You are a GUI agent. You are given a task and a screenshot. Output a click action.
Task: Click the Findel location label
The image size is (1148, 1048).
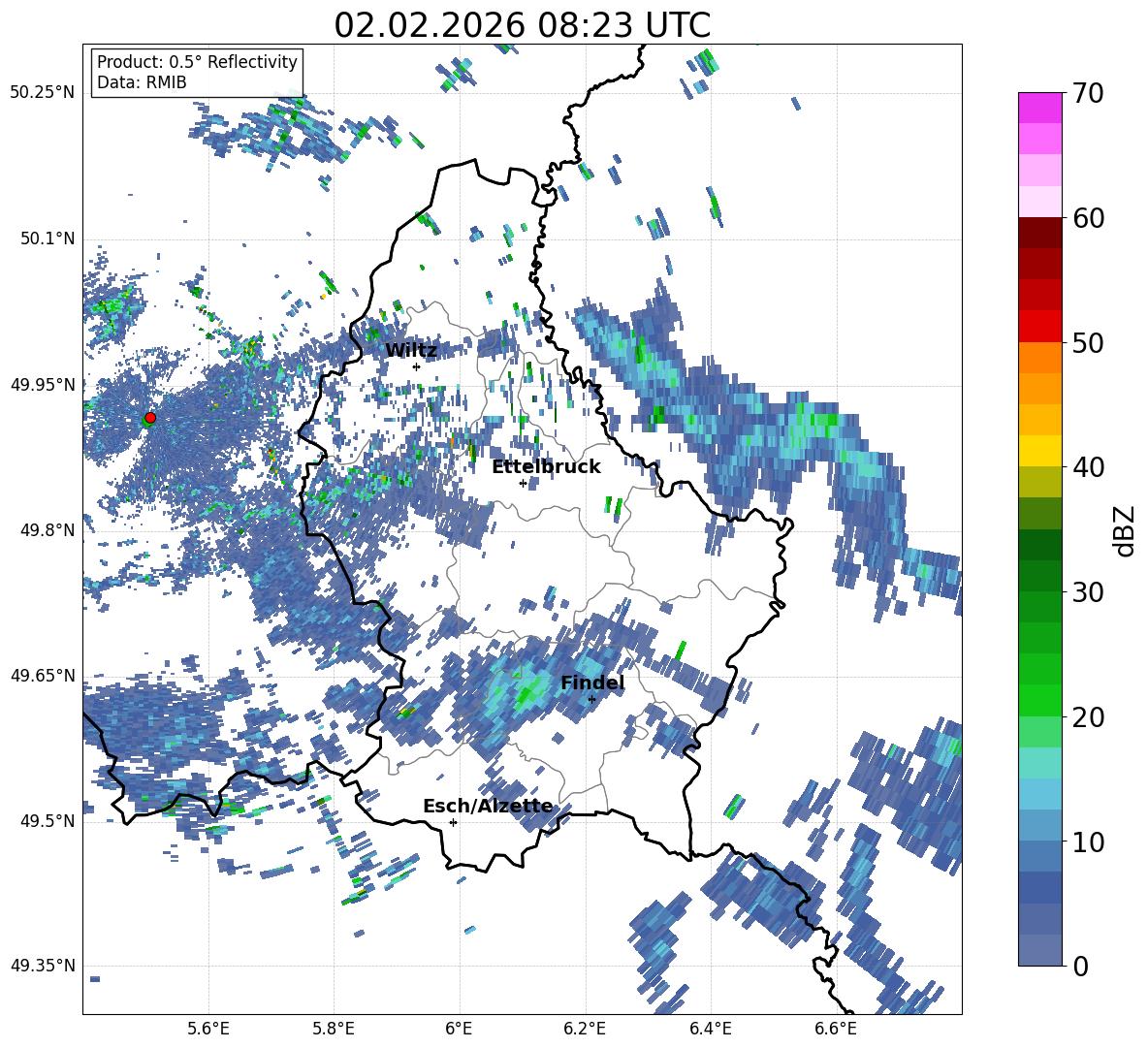click(592, 683)
